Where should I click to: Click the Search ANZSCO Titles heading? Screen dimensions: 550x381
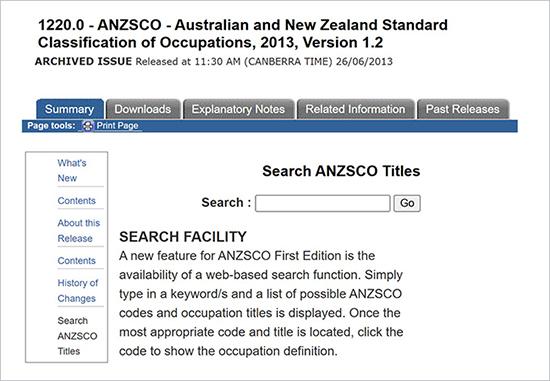[x=341, y=171]
